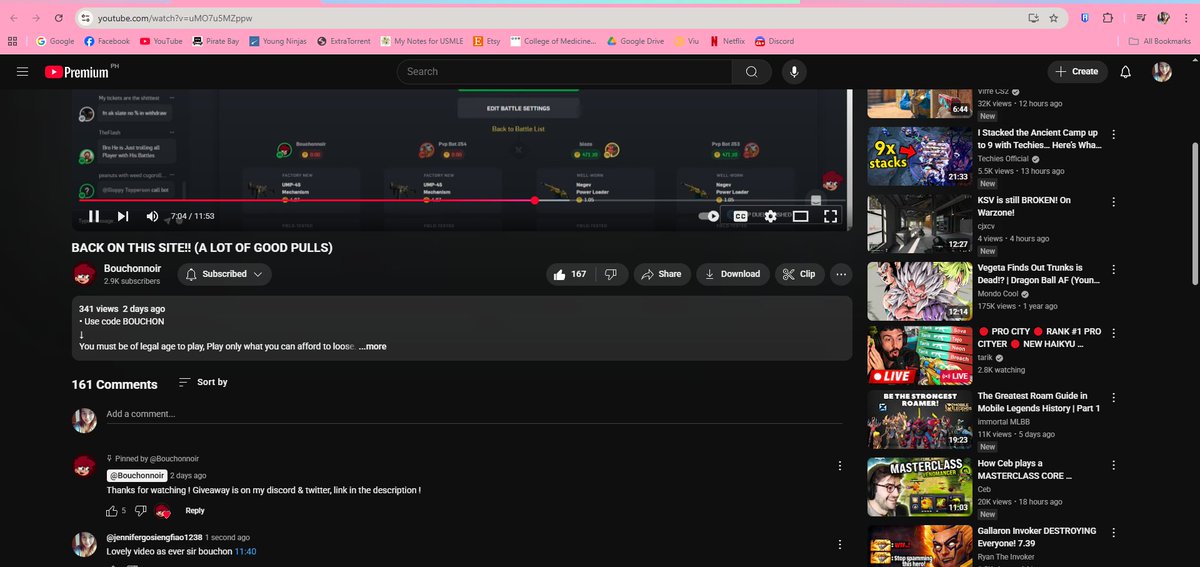Open more actions menu beside Clip

tap(841, 274)
